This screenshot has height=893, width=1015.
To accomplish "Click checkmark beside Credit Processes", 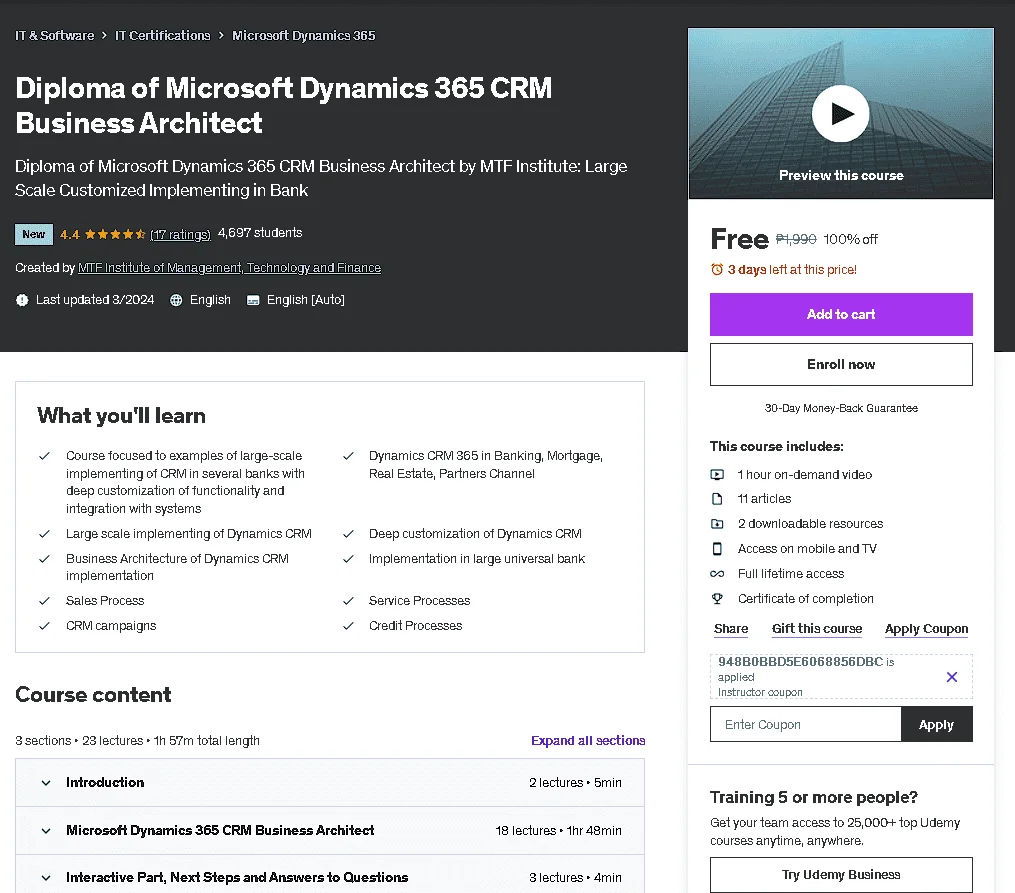I will [348, 626].
